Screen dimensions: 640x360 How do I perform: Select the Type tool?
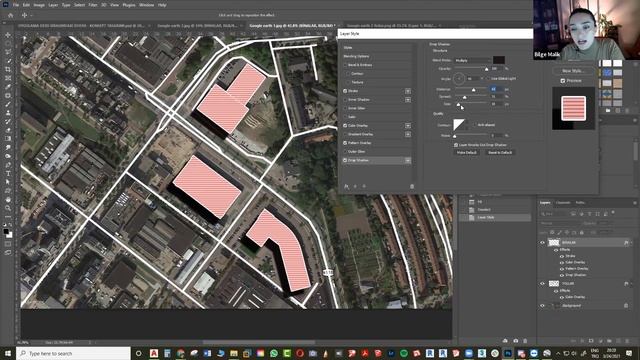(8, 173)
